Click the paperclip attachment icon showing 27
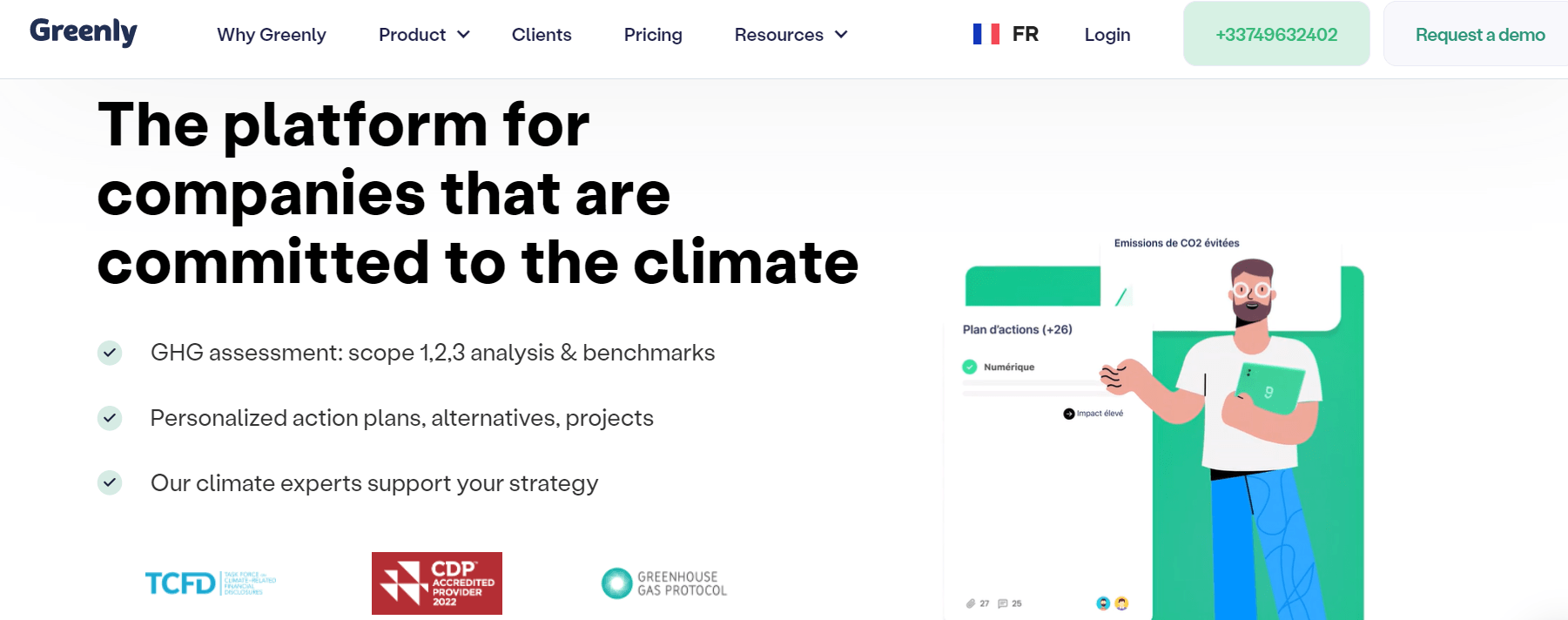 click(971, 602)
